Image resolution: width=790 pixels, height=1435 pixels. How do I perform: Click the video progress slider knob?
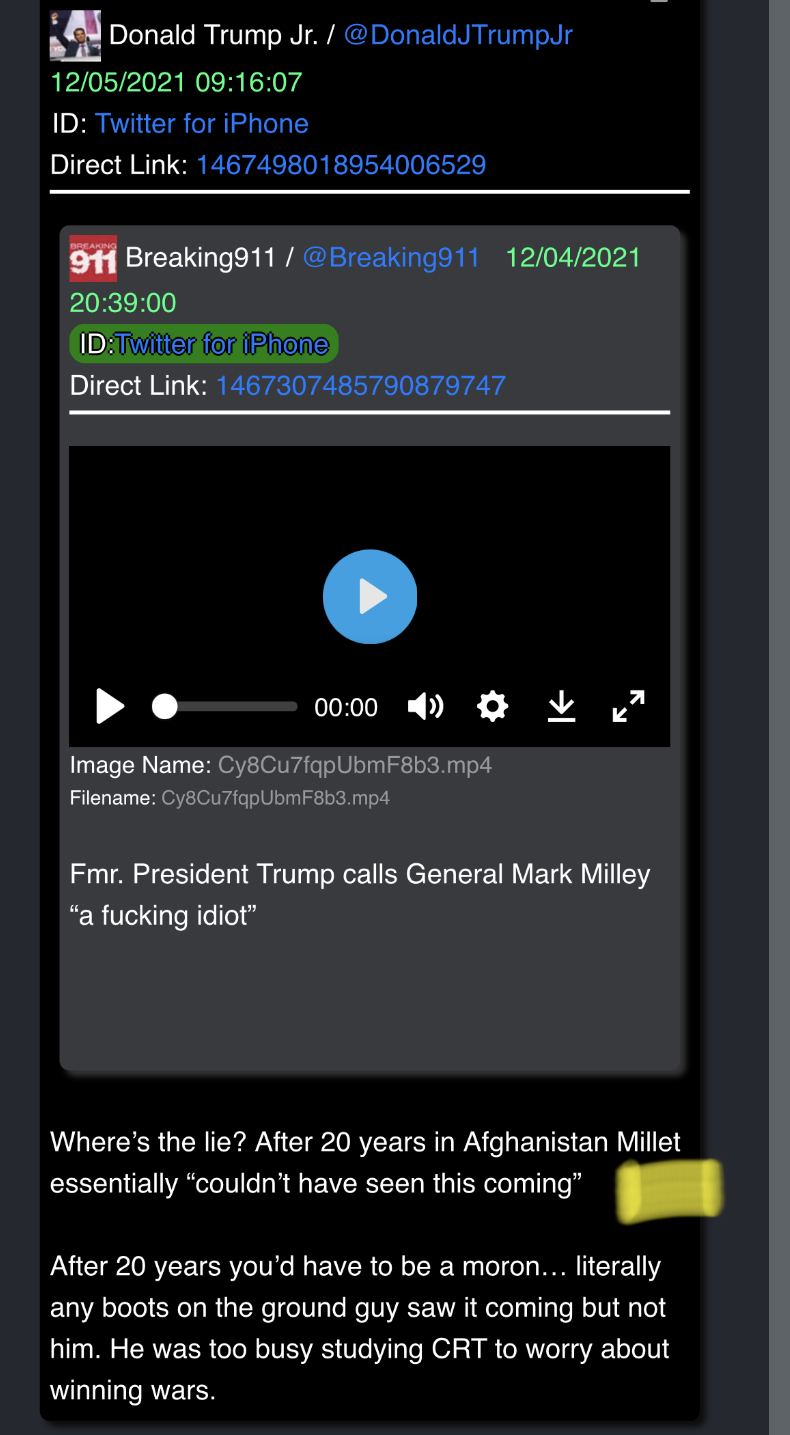[x=164, y=707]
